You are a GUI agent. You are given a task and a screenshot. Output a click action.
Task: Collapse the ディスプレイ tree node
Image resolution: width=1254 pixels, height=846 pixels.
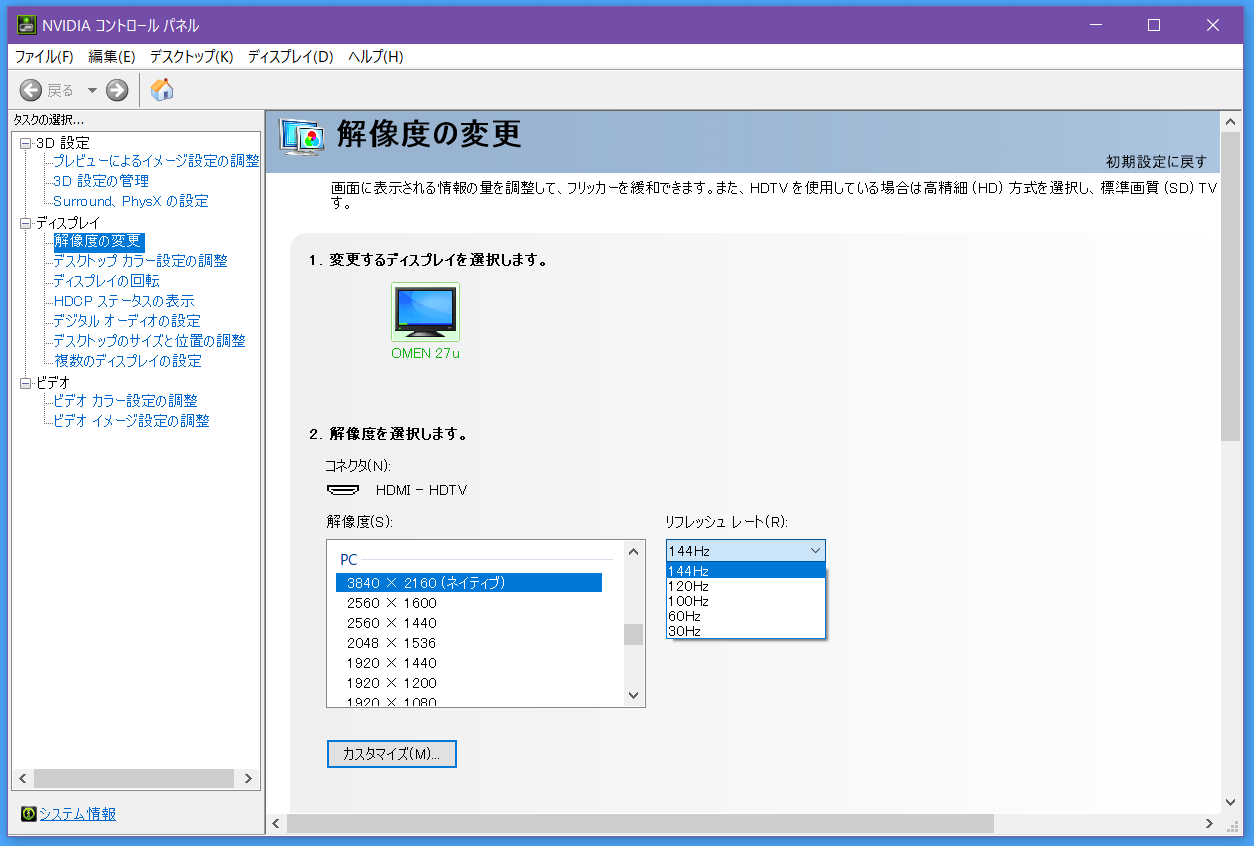tap(25, 223)
